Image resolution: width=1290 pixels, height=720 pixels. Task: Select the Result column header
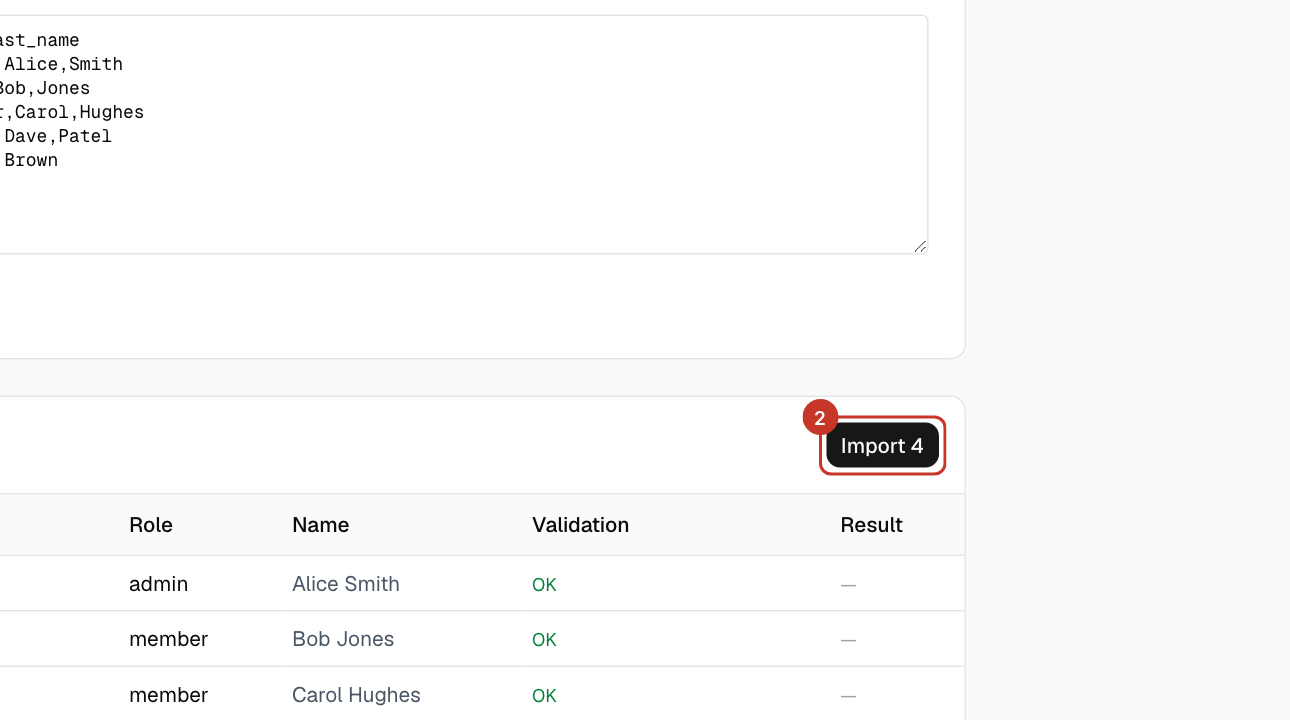click(872, 525)
